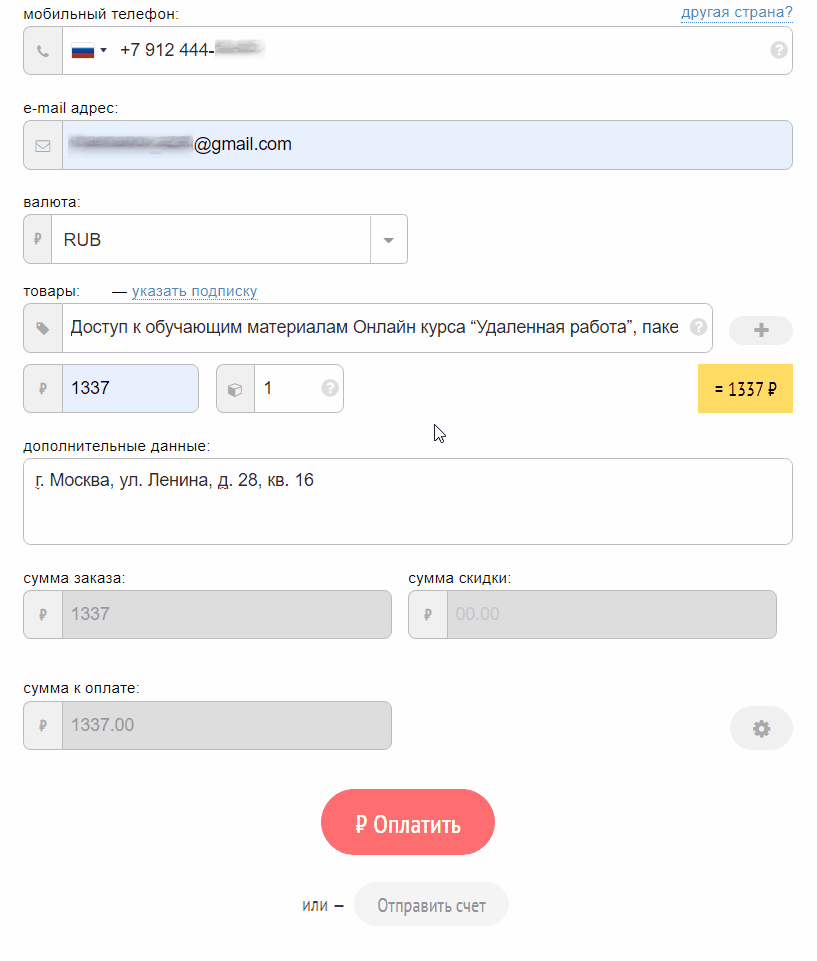Screen dimensions: 817x961
Task: Click the указать подписку link
Action: 194,292
